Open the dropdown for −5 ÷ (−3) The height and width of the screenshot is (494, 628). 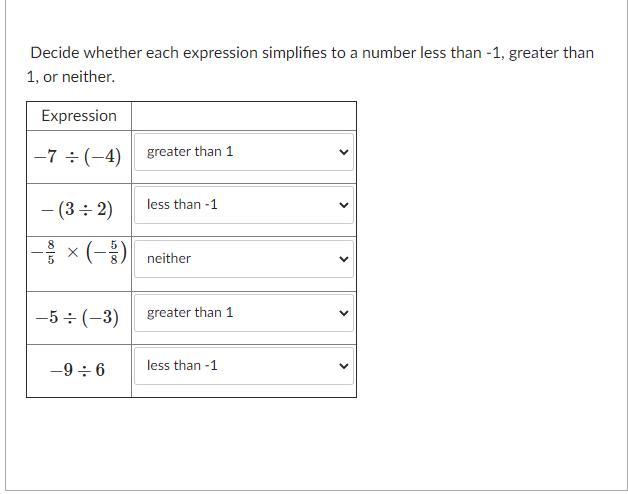tap(243, 313)
